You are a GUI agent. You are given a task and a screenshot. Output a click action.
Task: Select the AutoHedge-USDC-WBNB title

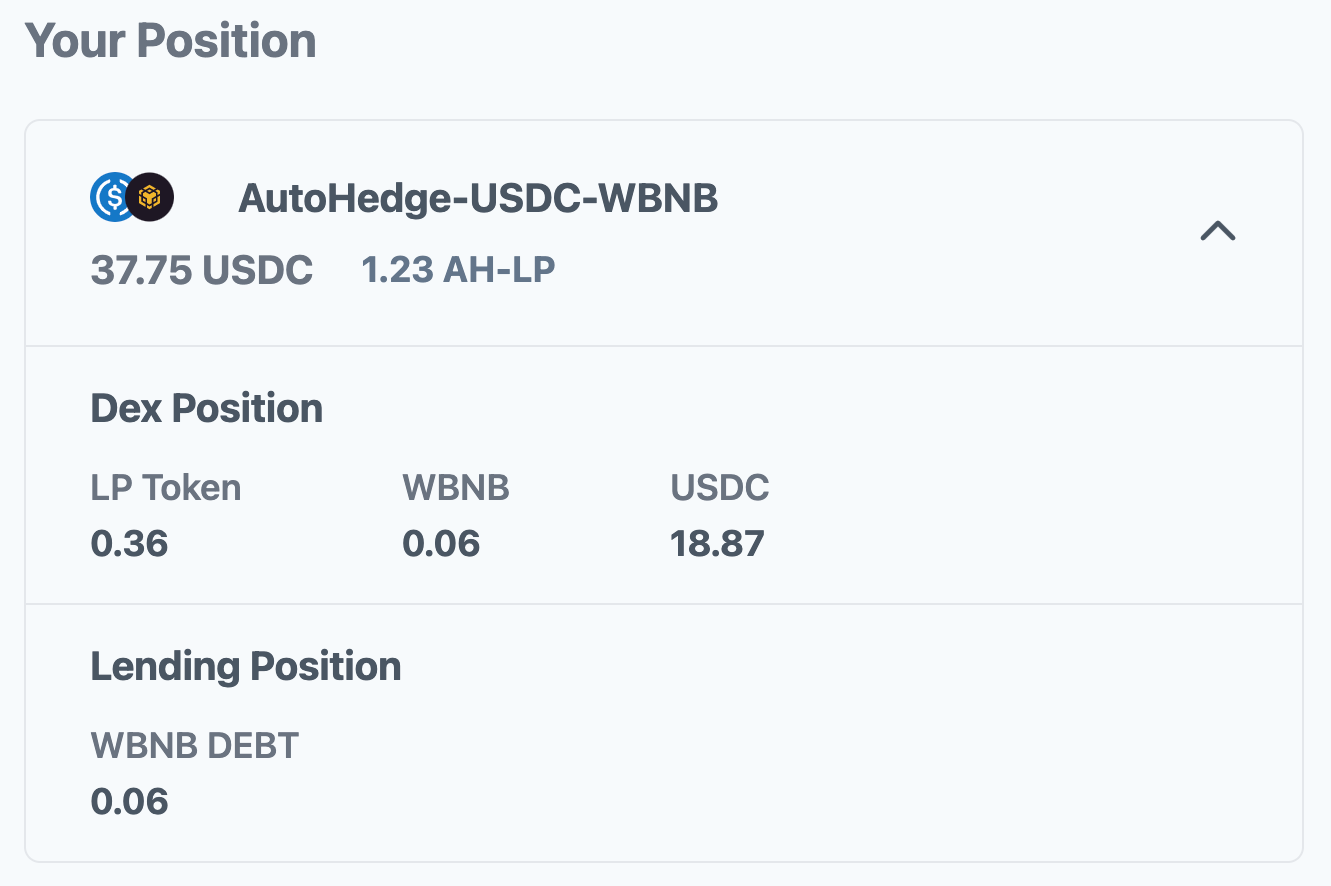(x=478, y=199)
